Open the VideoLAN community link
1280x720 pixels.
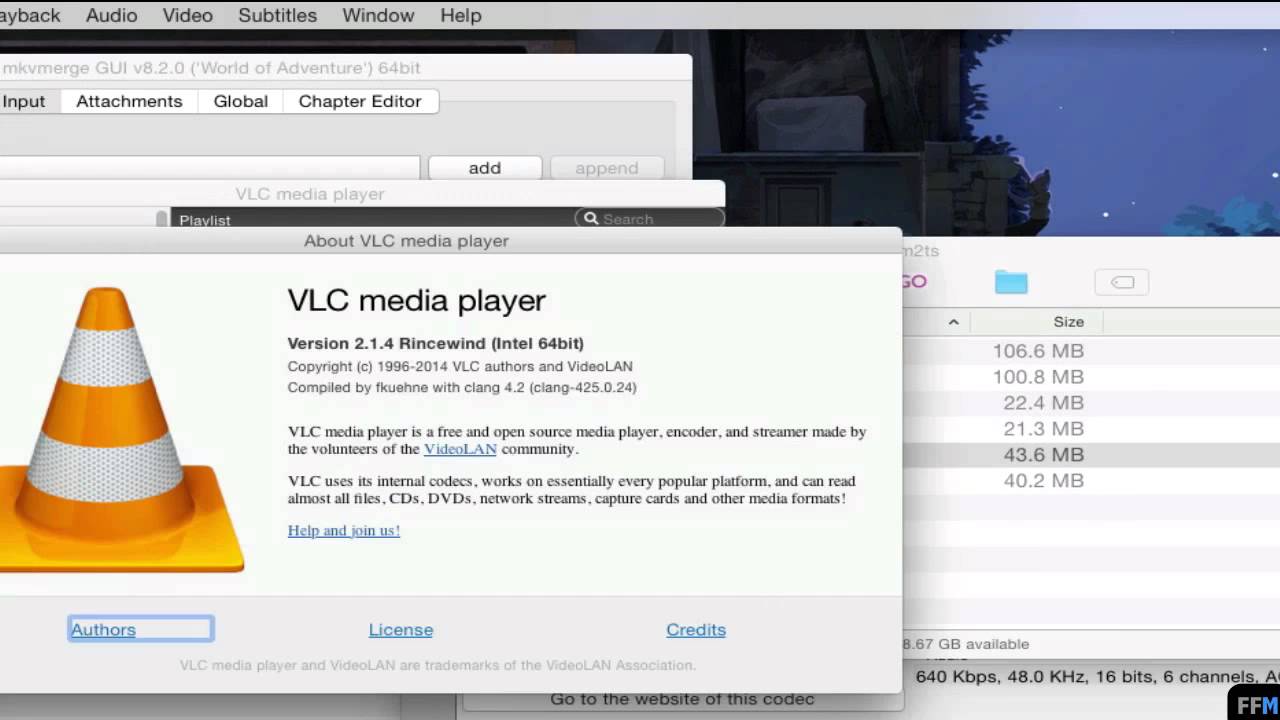click(x=460, y=449)
